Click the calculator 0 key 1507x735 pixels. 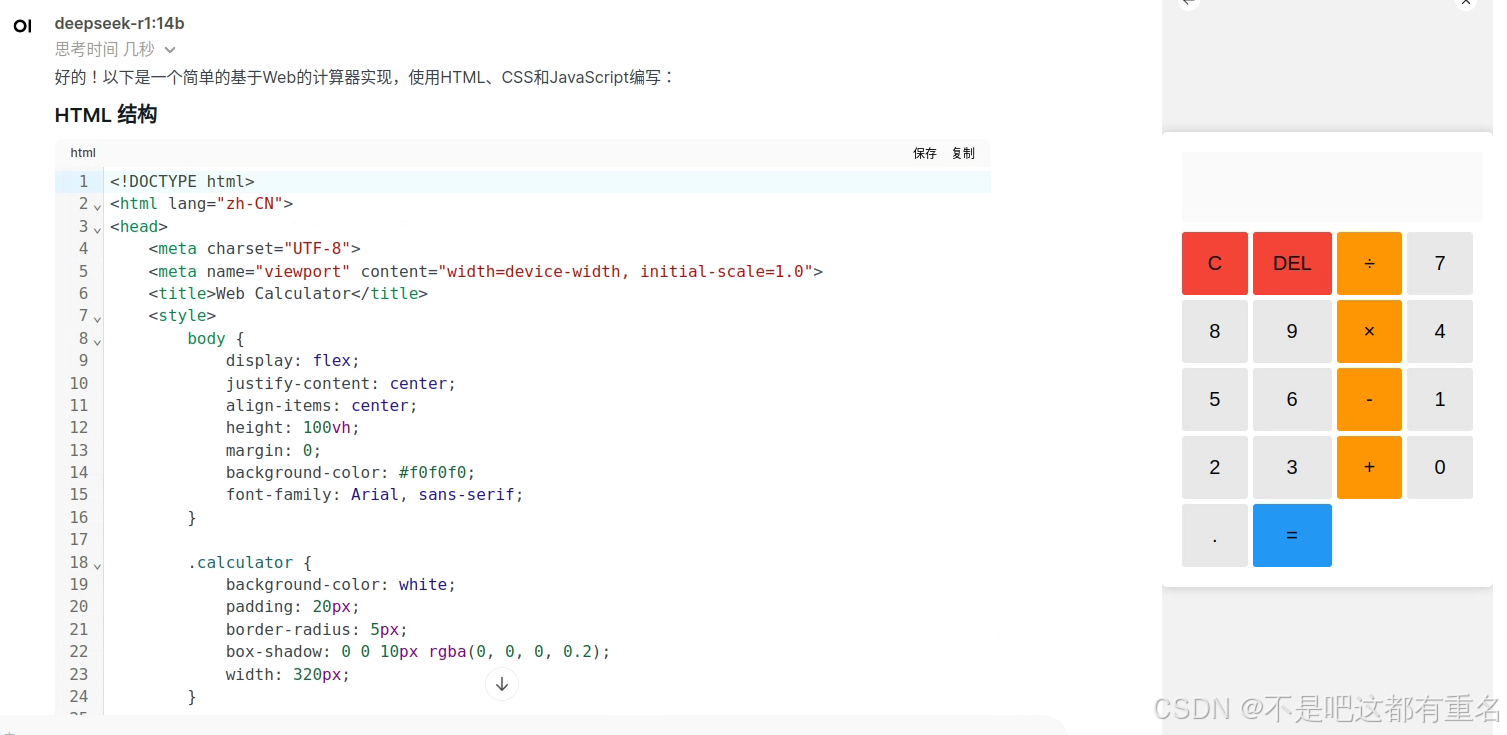[x=1440, y=467]
